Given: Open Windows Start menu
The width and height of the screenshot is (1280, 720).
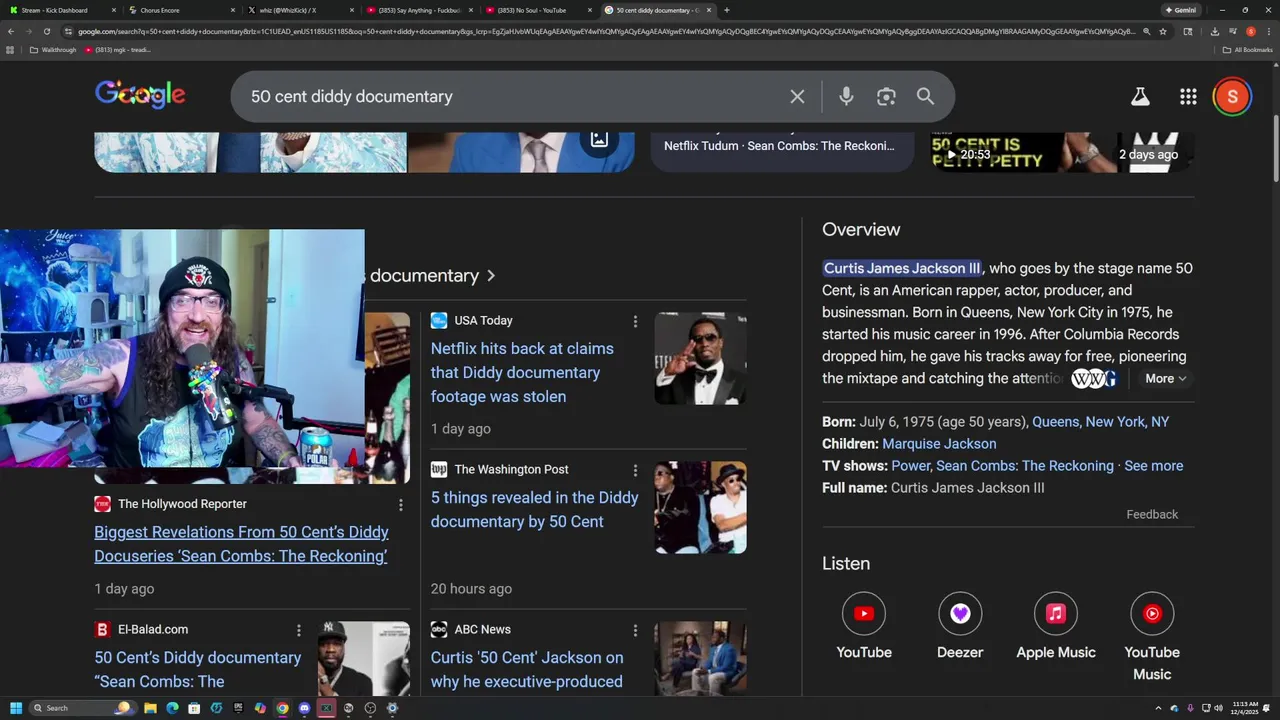Looking at the screenshot, I should (15, 708).
